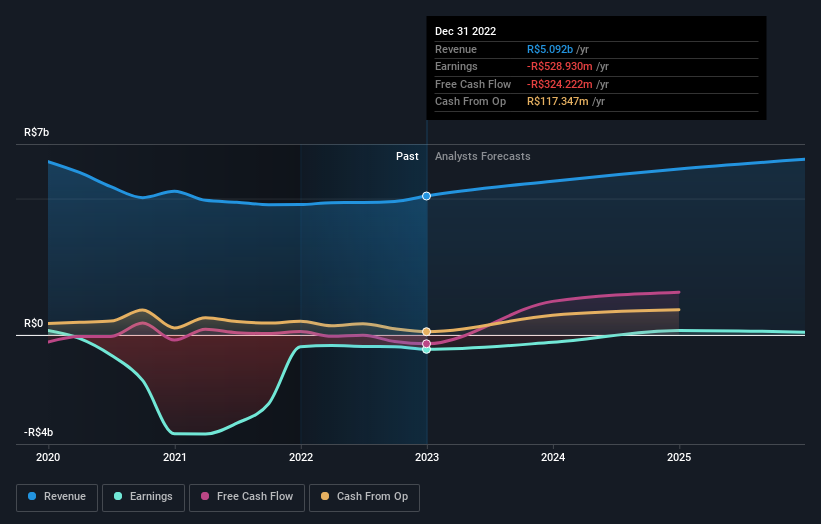Click the Cash From Op marker at 2023
The height and width of the screenshot is (524, 821).
(427, 331)
